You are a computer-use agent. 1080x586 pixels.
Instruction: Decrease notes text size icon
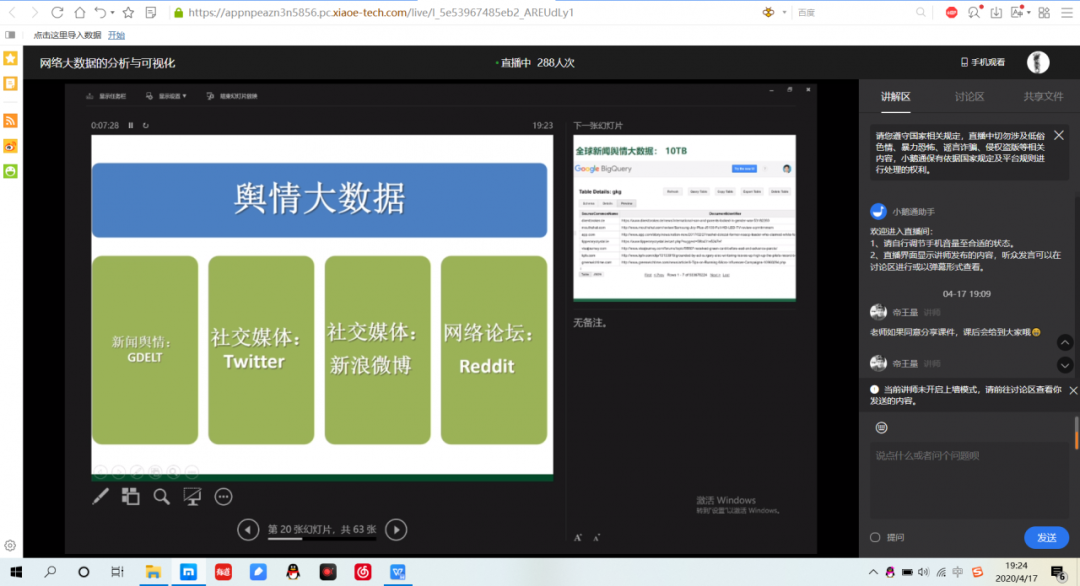point(596,537)
